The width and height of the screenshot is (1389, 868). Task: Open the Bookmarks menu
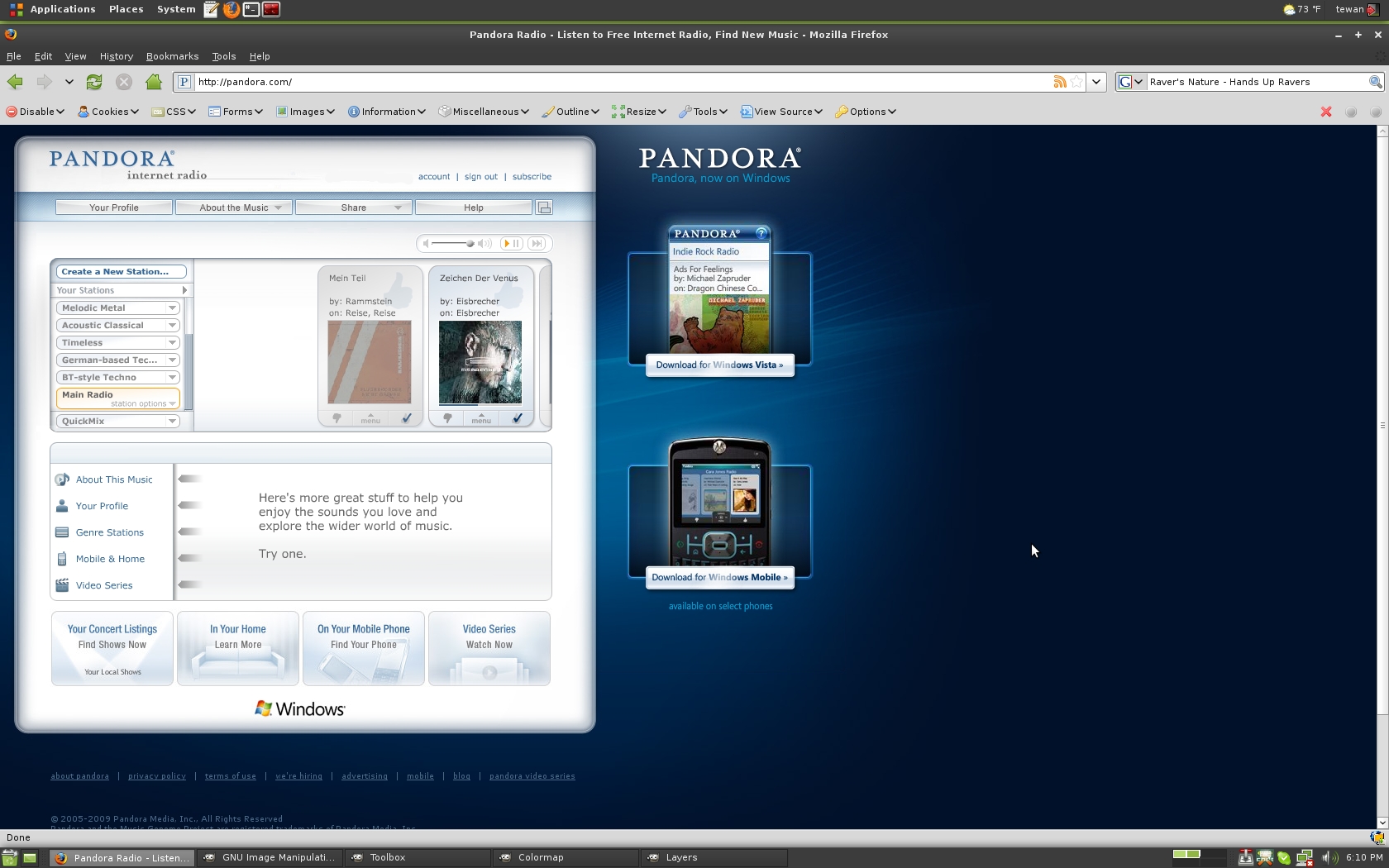coord(172,56)
